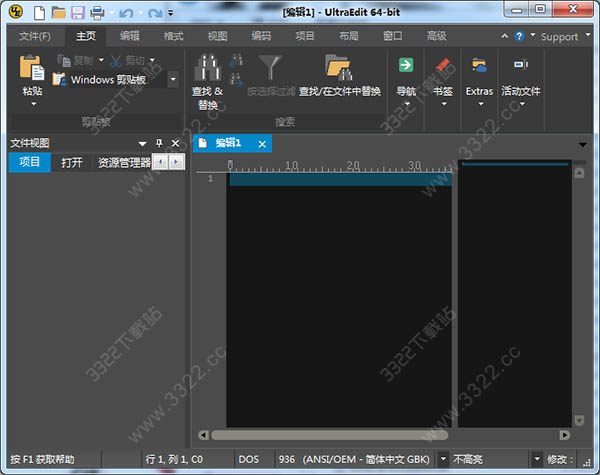This screenshot has height=475, width=600.
Task: Click the 行 1, 列 1, C0 status
Action: pyautogui.click(x=174, y=459)
